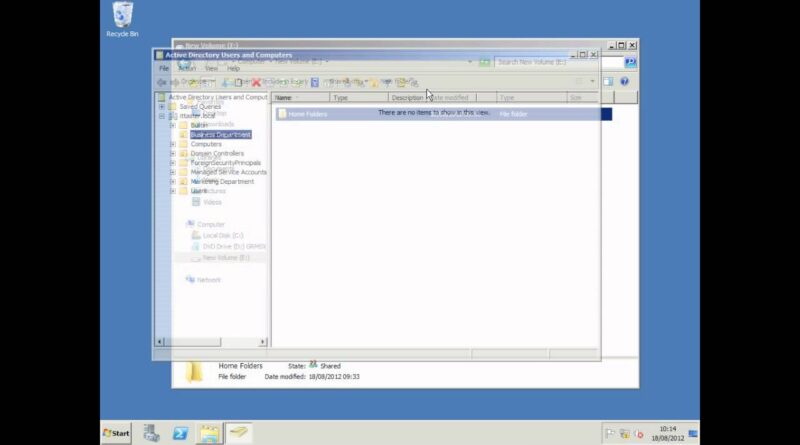Select Local Disk (C:) in Explorer
The width and height of the screenshot is (800, 445).
[x=218, y=235]
